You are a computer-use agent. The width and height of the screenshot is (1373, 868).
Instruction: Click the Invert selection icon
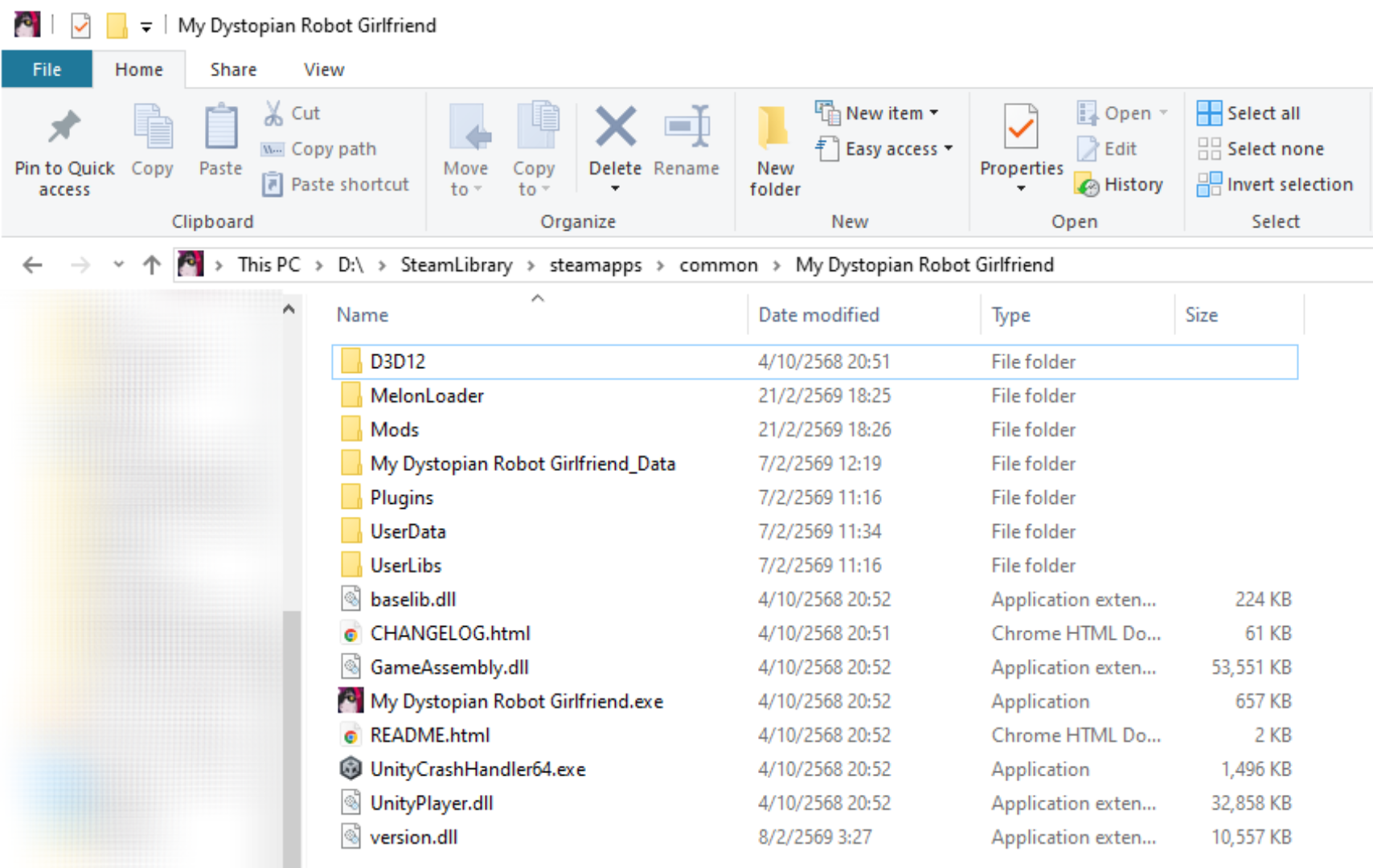[x=1209, y=185]
